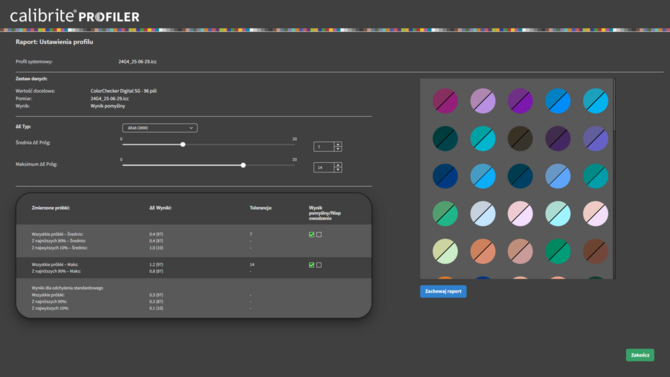
Task: Increase the Średnia ΔE Próg stepper value
Action: (338, 144)
